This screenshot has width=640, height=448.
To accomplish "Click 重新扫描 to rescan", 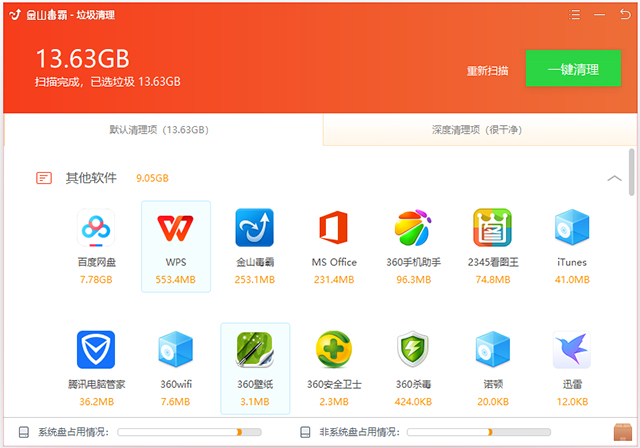I will point(488,71).
